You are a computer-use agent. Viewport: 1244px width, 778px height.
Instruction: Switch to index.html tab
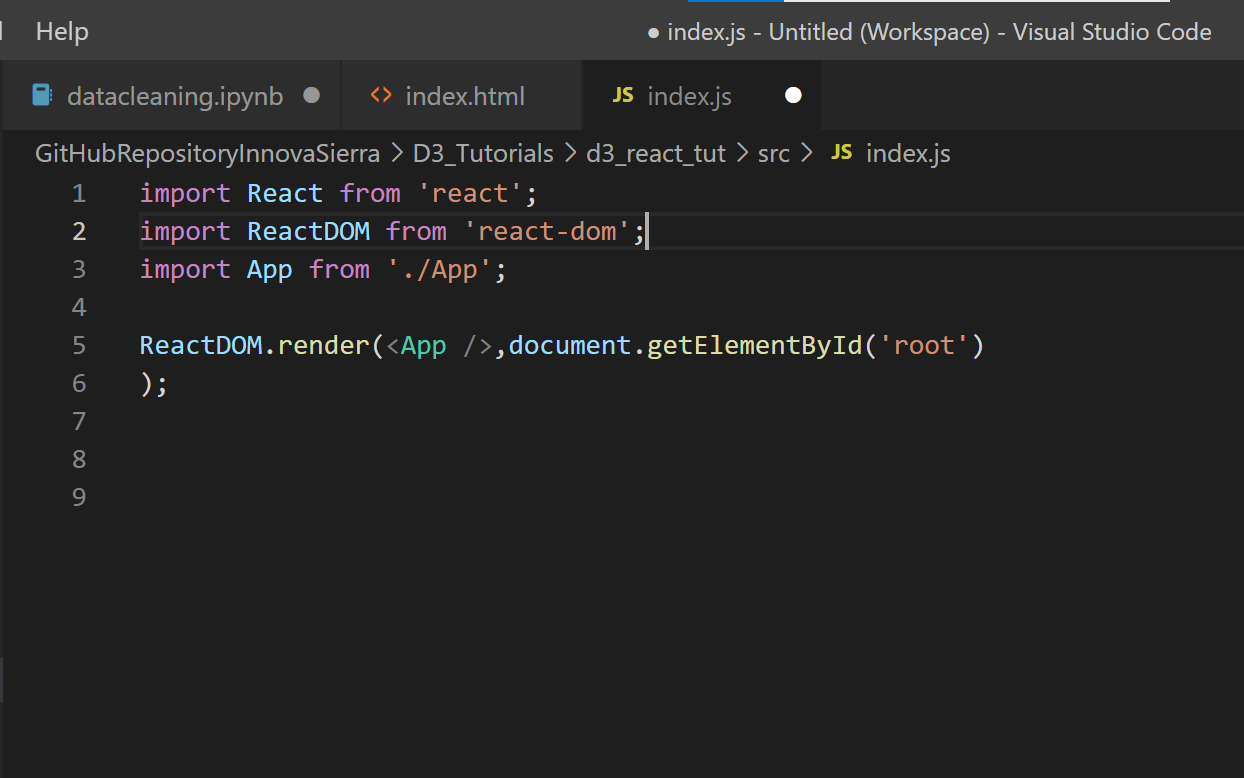[x=462, y=96]
